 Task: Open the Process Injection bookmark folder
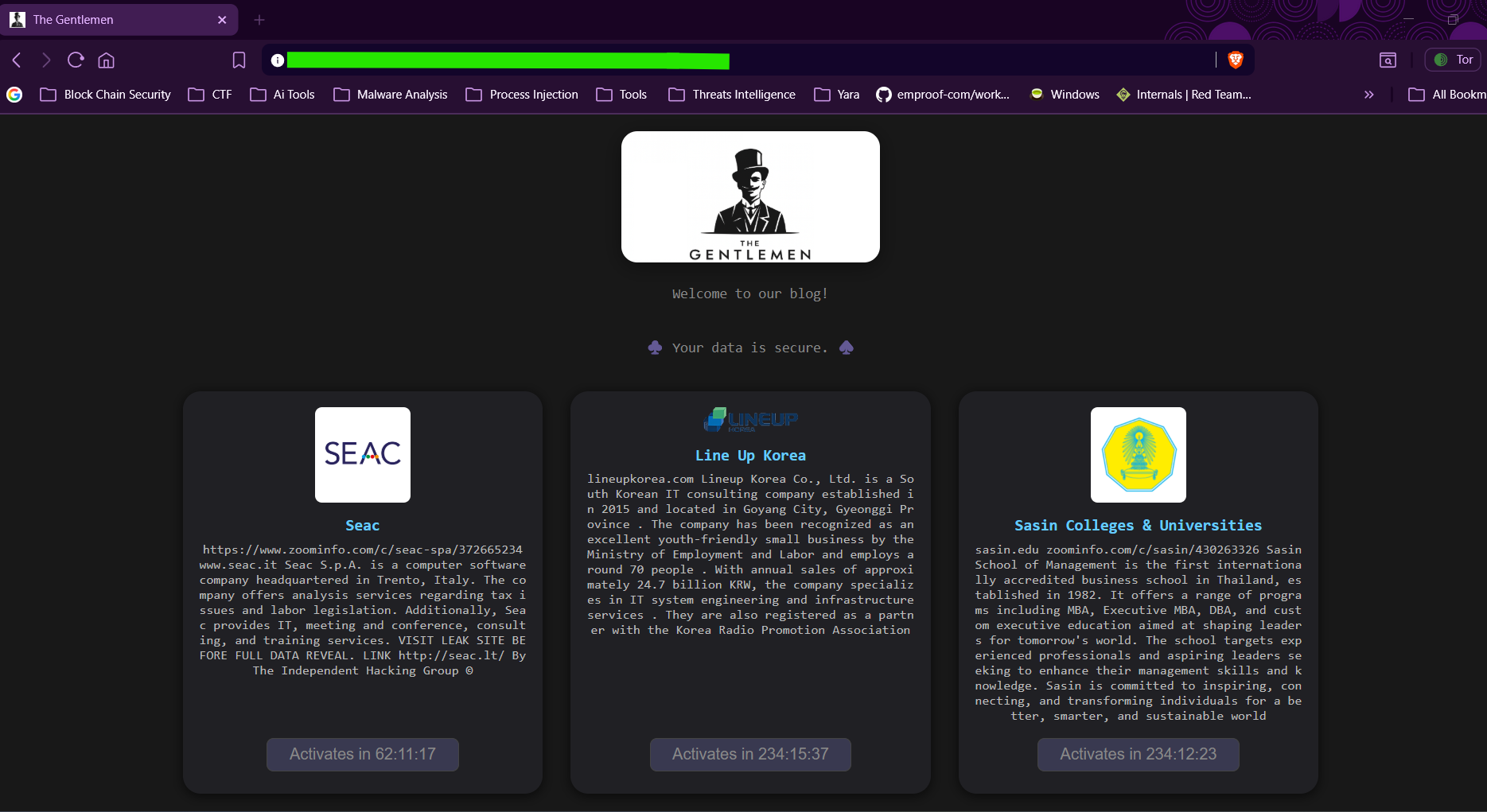point(522,95)
